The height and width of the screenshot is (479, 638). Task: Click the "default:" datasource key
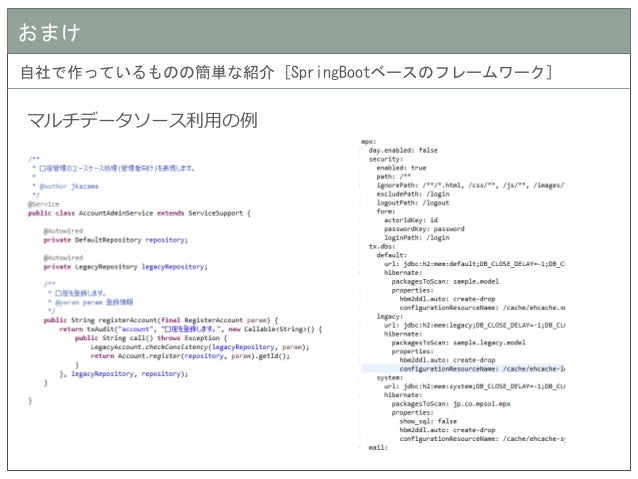[x=391, y=256]
